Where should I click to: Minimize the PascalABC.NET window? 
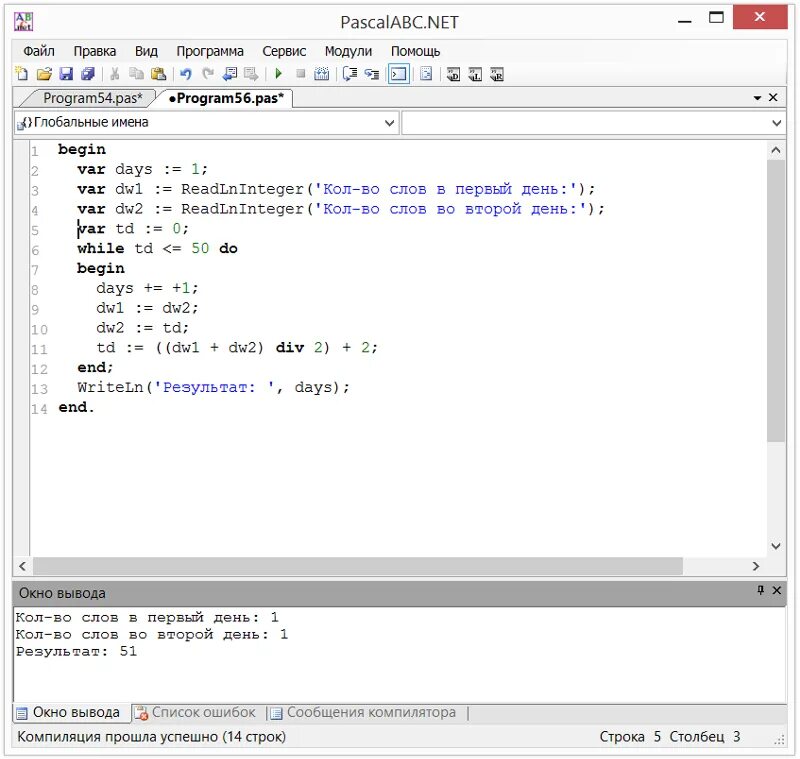(x=685, y=20)
